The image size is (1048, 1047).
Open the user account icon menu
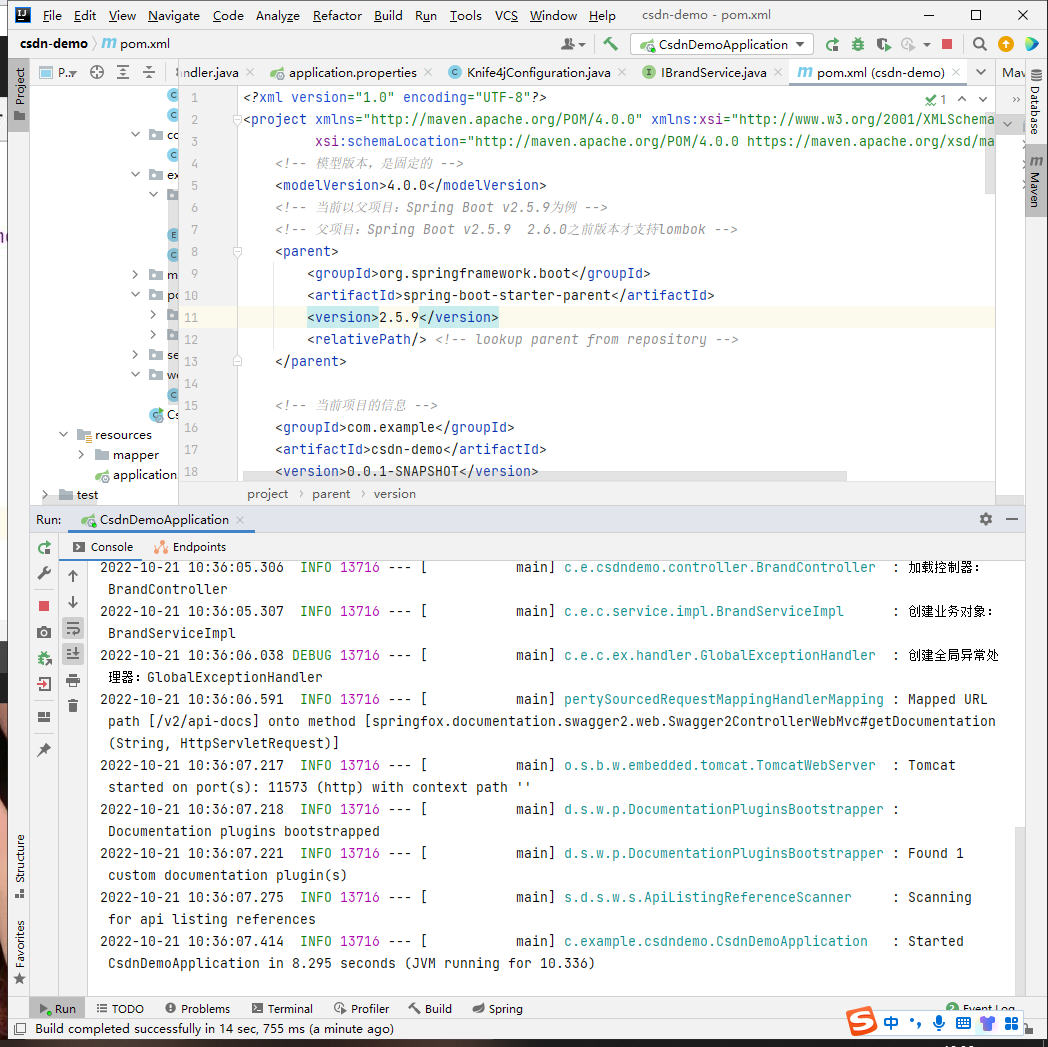(572, 44)
